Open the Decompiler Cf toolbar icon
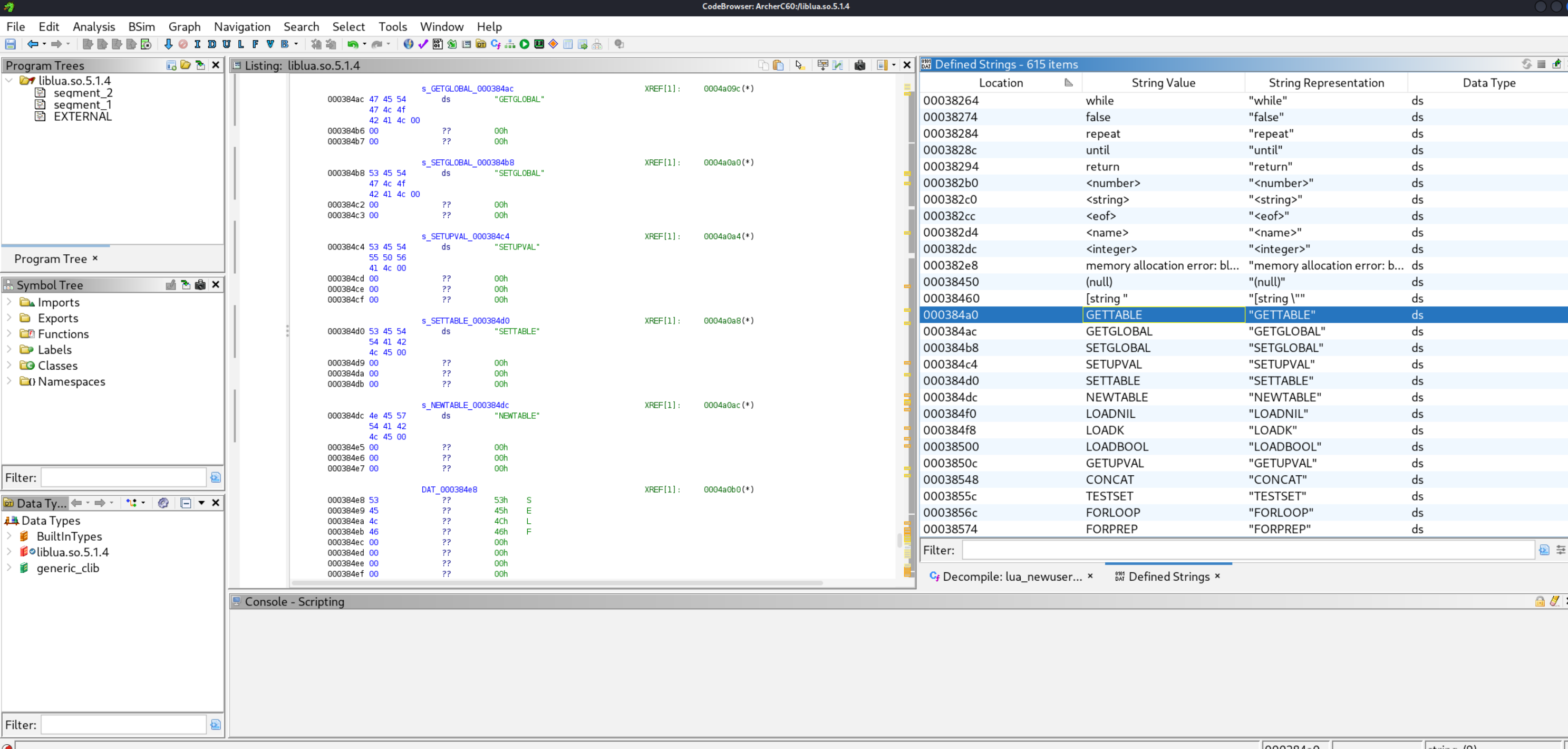Screen dimensions: 1568x749 496,44
